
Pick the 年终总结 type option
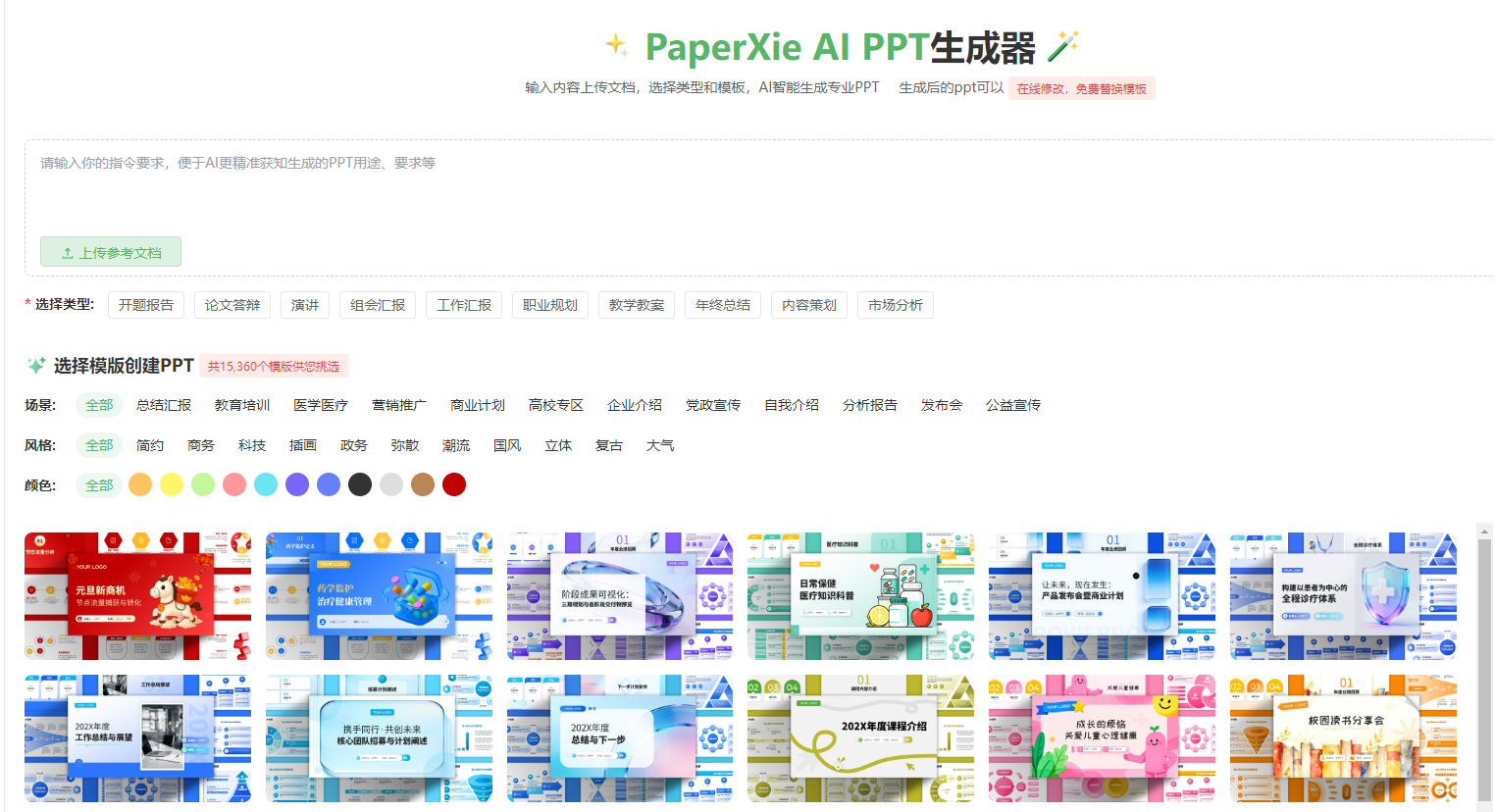723,305
